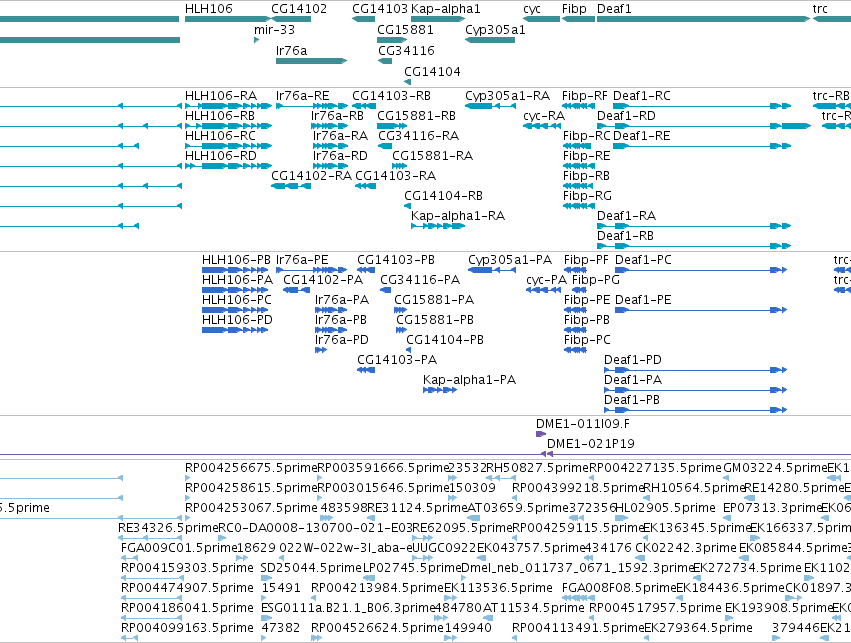Click the Fibp-RF transcript label
The height and width of the screenshot is (643, 851).
585,96
